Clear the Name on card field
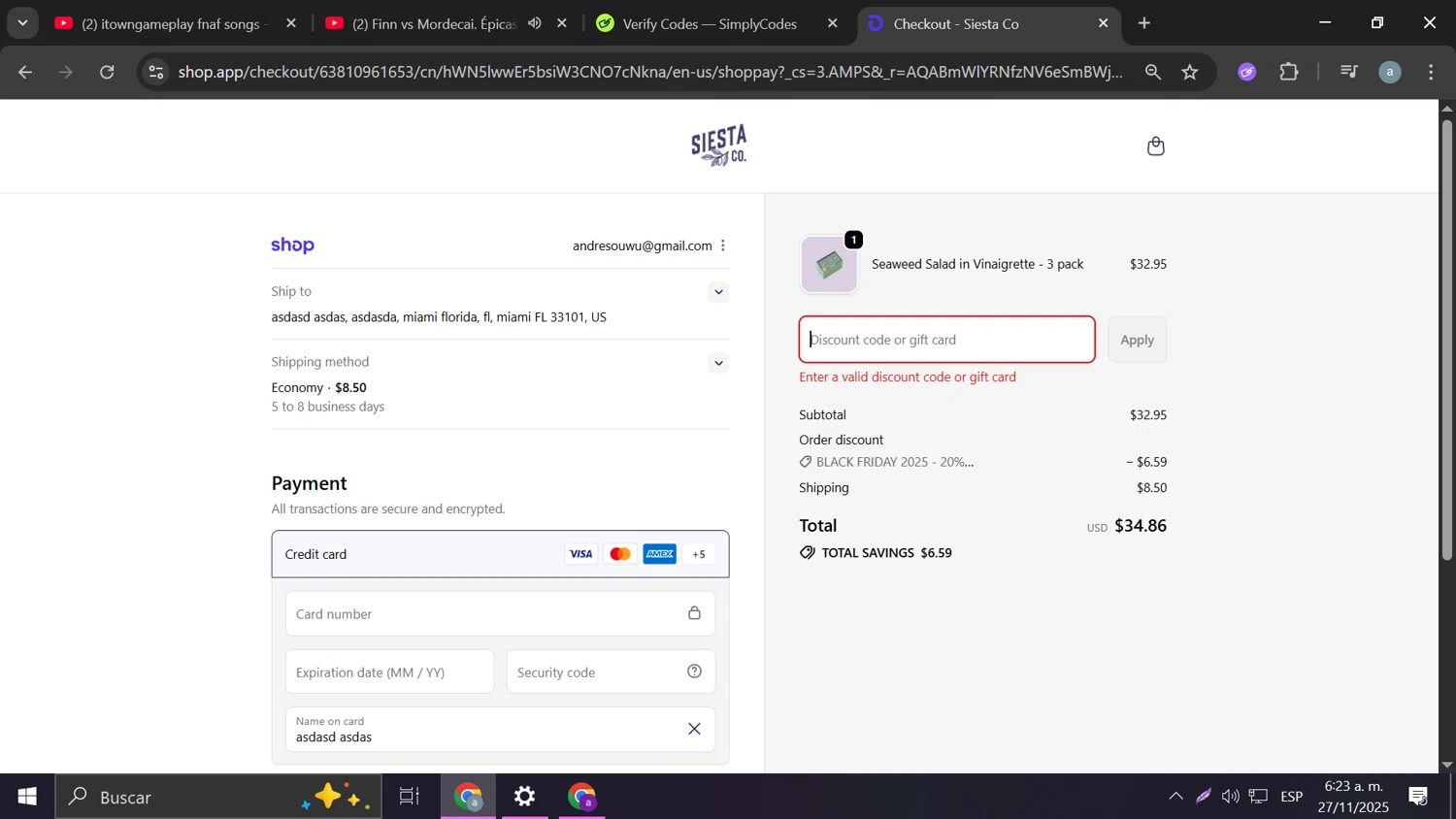The height and width of the screenshot is (819, 1456). (x=694, y=729)
